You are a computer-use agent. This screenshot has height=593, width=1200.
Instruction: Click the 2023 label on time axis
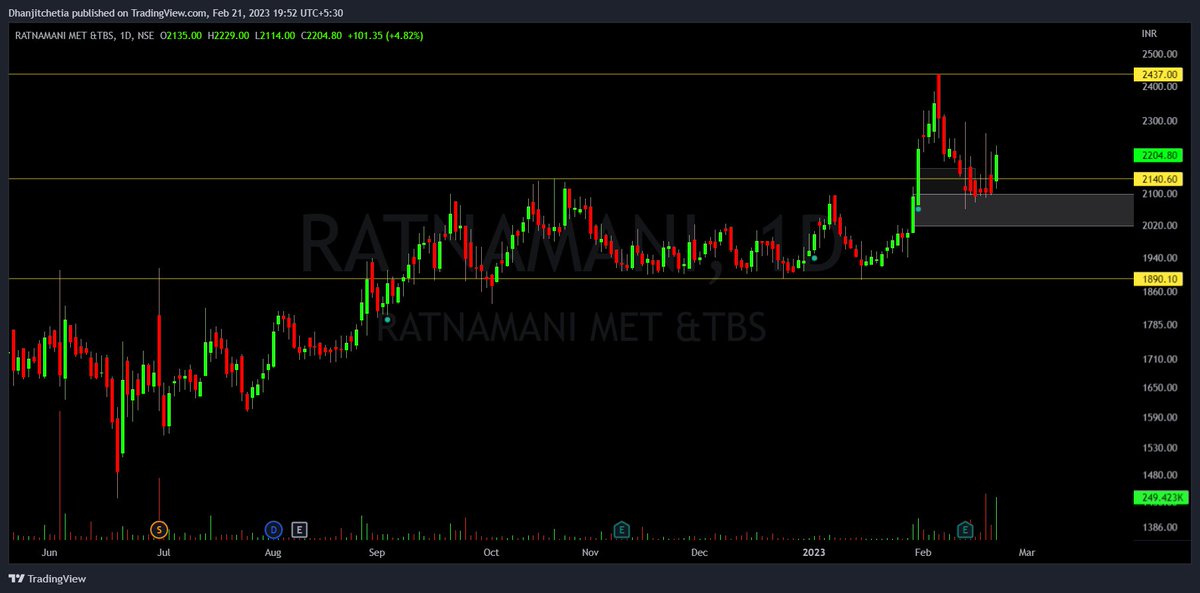pos(815,551)
